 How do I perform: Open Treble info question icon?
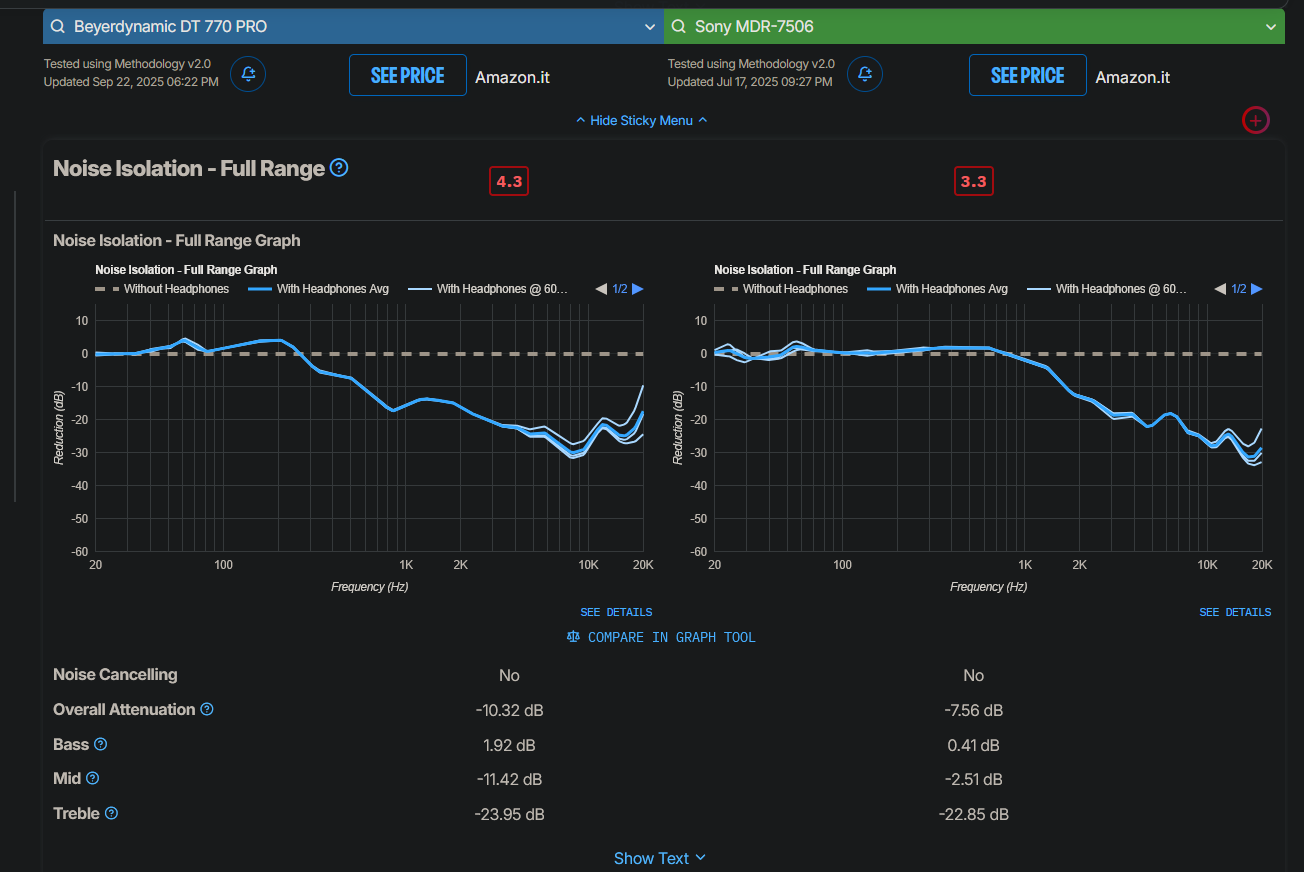click(x=111, y=813)
